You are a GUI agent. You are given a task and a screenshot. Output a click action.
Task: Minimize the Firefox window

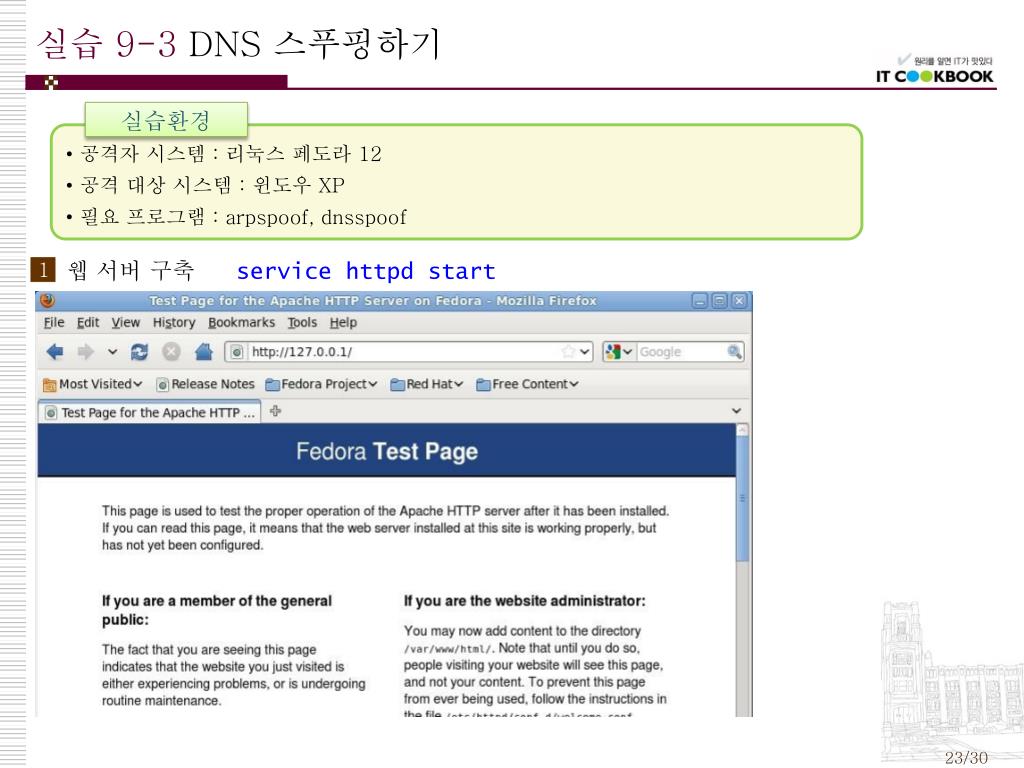point(700,300)
